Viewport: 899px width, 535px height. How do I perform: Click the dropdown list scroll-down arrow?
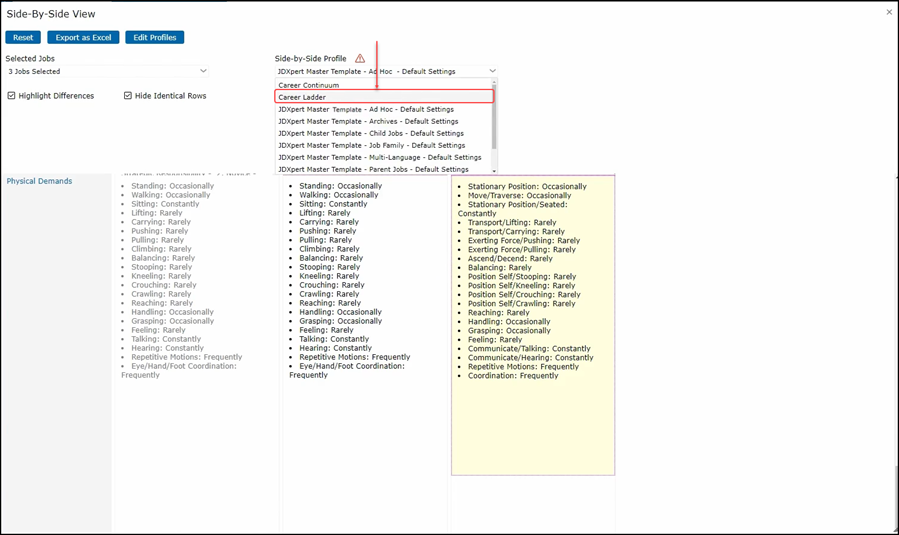[x=494, y=171]
